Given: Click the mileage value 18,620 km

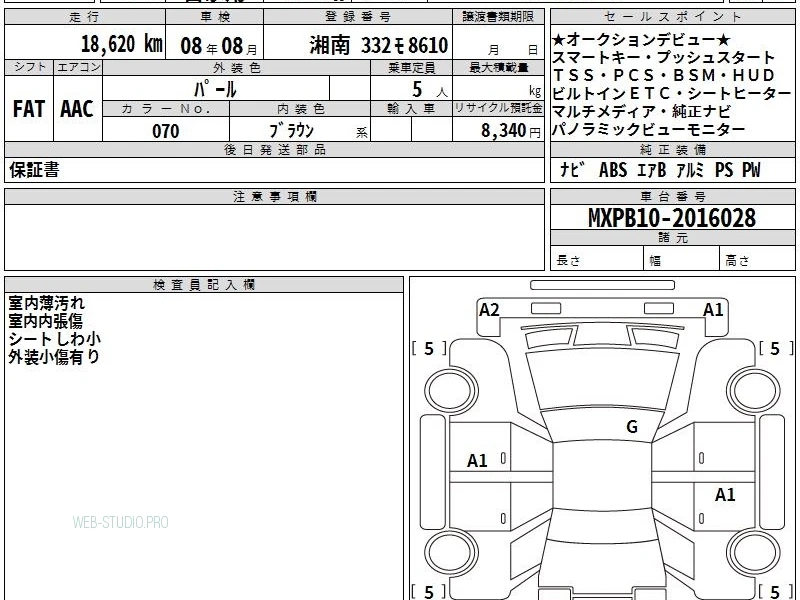Looking at the screenshot, I should click(122, 44).
